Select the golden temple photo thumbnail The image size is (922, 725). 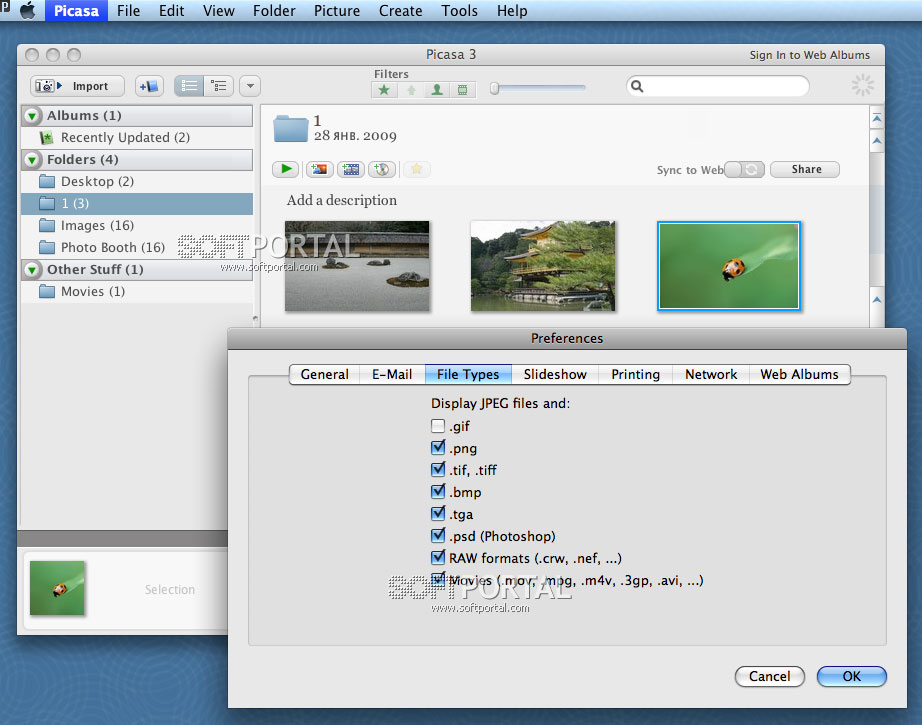click(543, 266)
